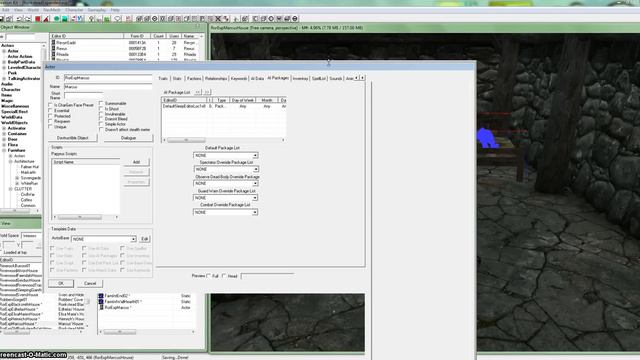Viewport: 640px width, 360px height.
Task: Switch to the Stats tab
Action: click(x=177, y=78)
